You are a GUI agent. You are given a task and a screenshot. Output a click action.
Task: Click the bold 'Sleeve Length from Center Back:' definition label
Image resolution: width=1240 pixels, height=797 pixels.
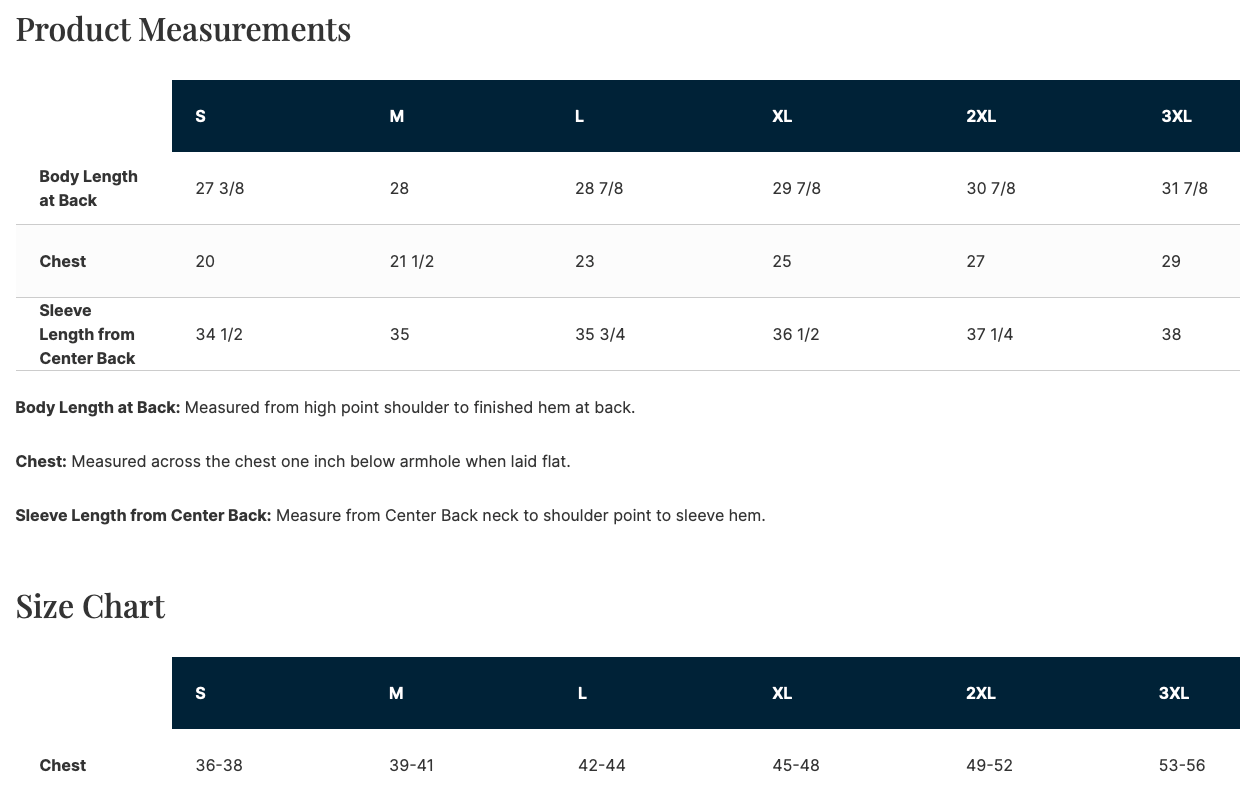tap(143, 516)
